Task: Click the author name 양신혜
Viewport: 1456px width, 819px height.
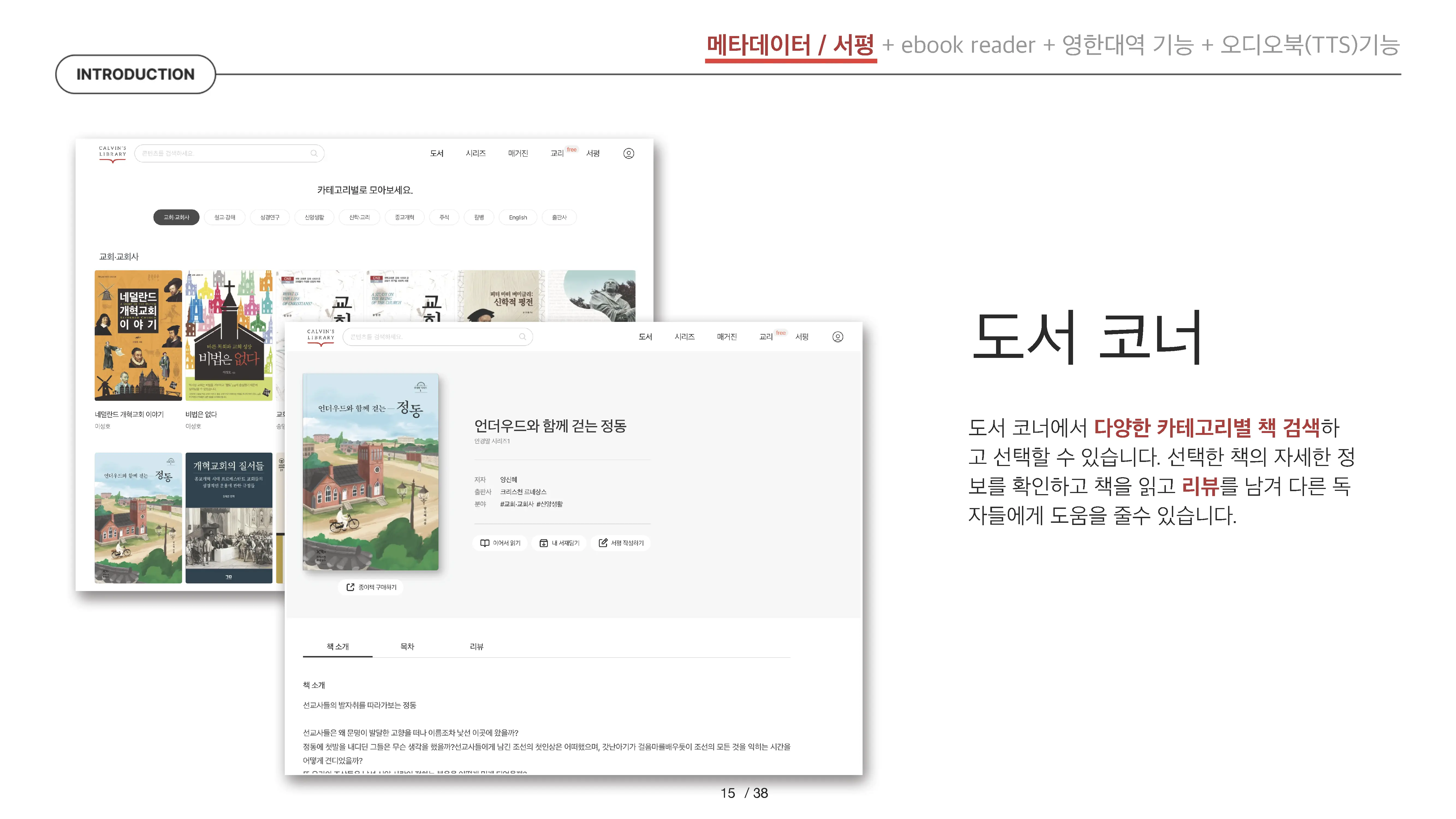Action: tap(508, 479)
